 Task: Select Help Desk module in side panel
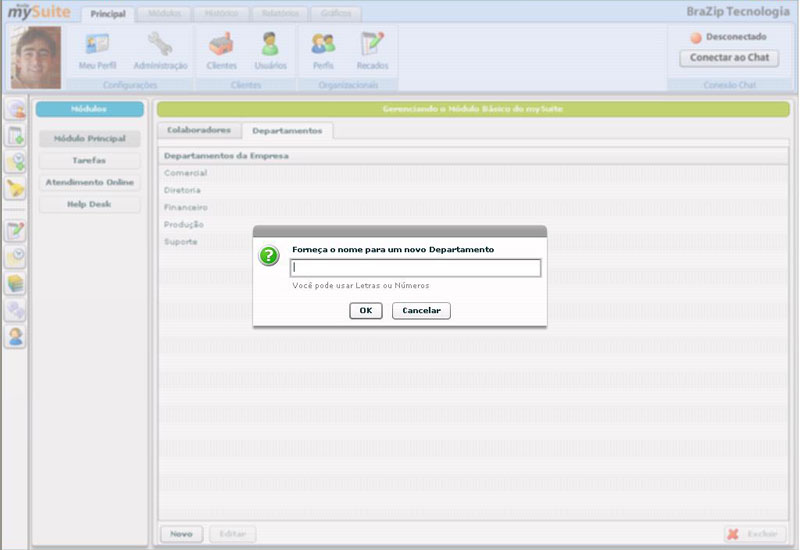click(89, 204)
